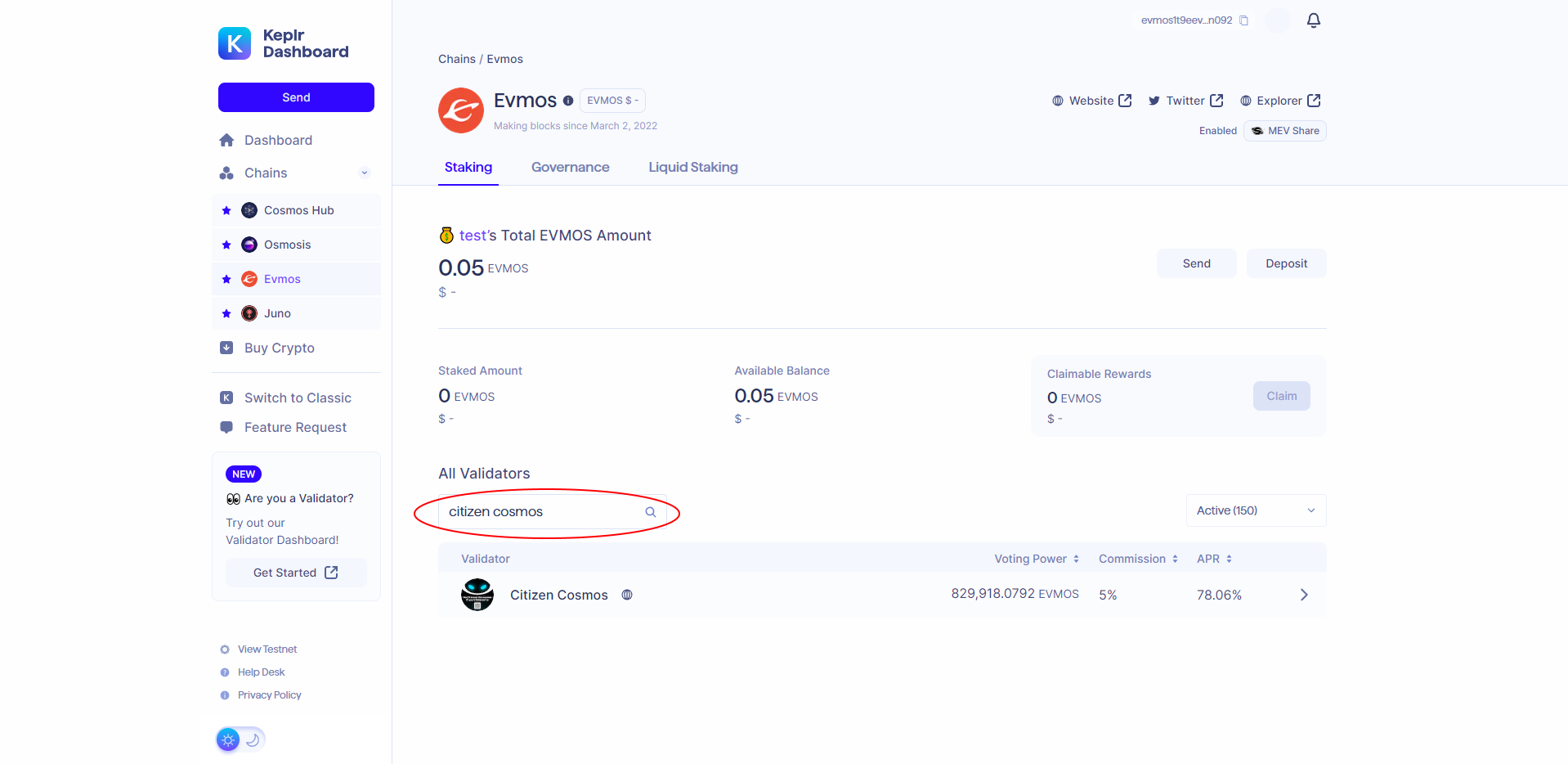
Task: Click the Evmos chain logo
Action: coord(461,110)
